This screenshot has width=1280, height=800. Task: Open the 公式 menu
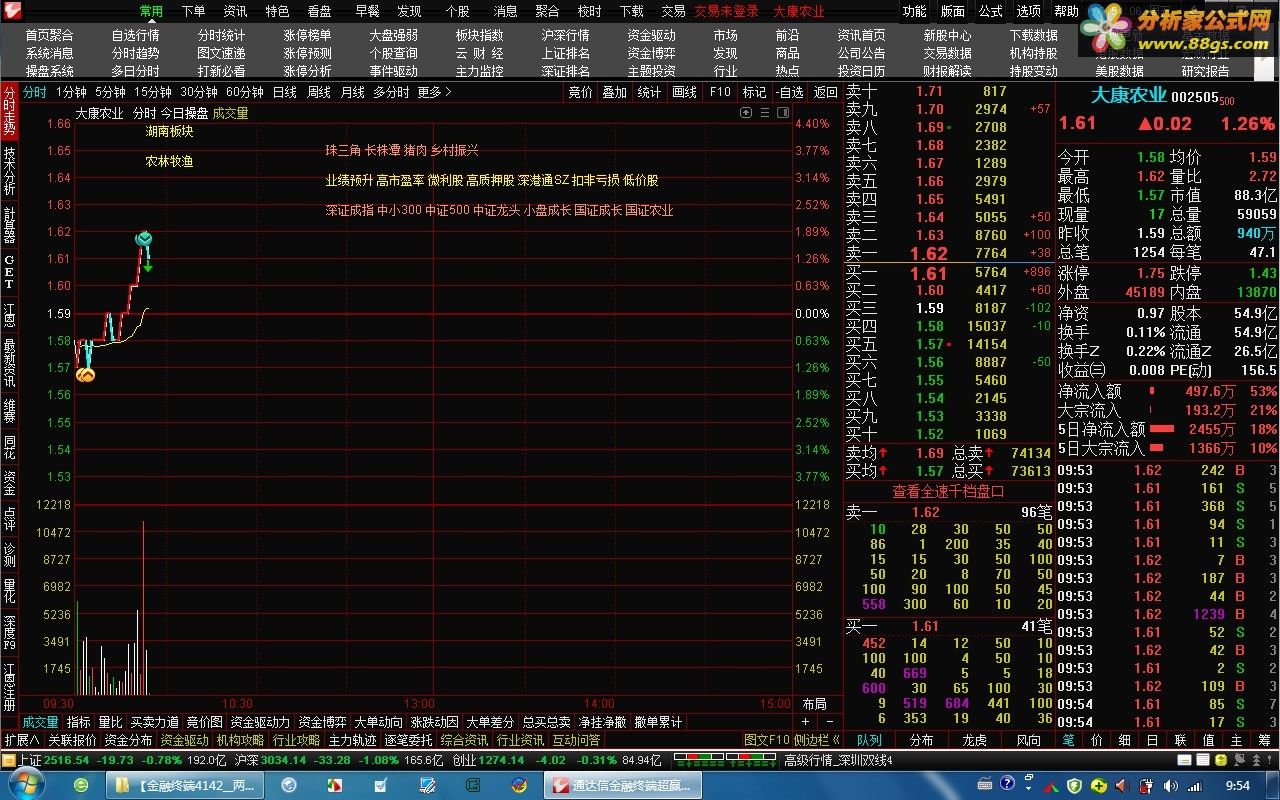(990, 11)
